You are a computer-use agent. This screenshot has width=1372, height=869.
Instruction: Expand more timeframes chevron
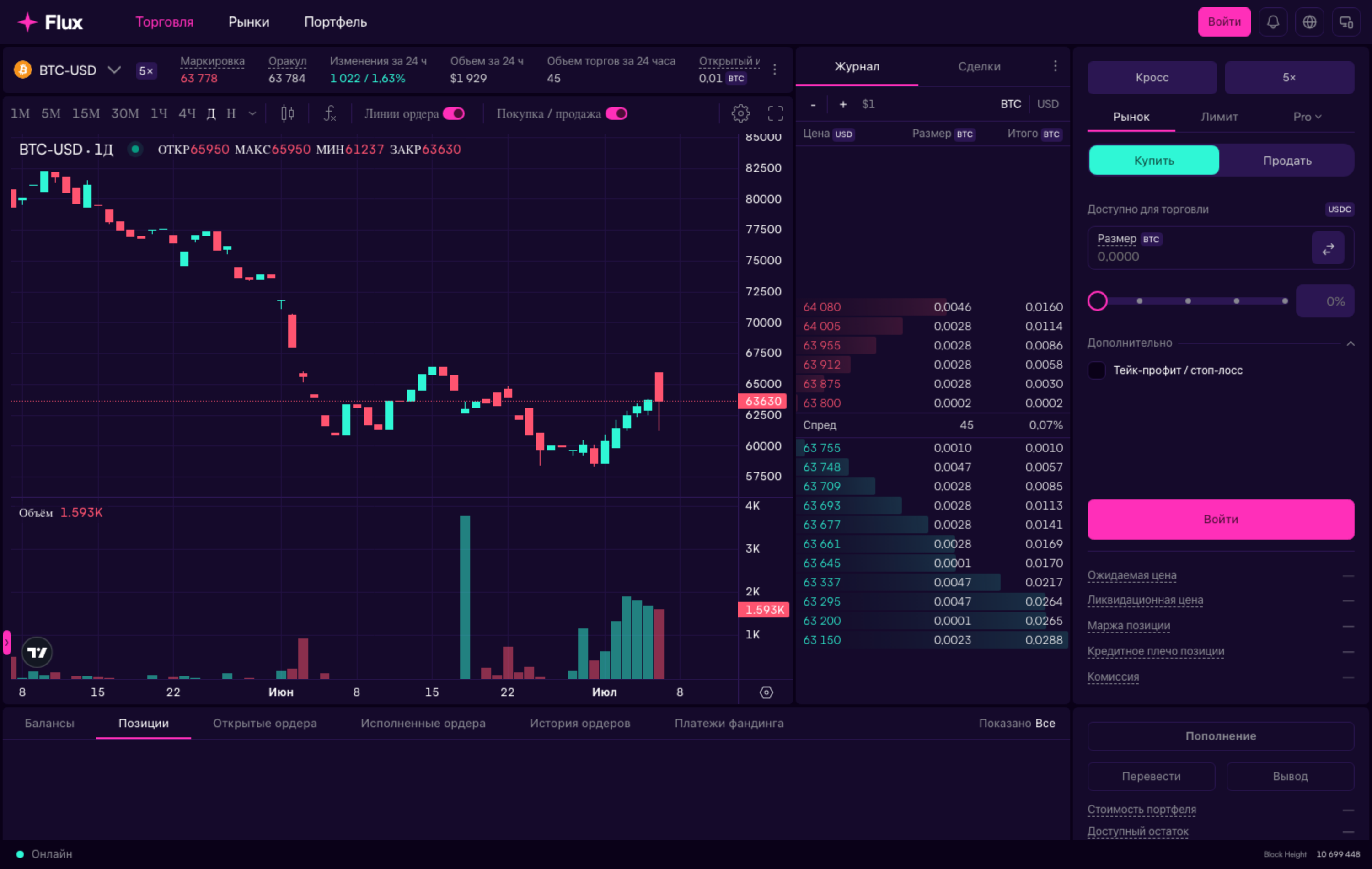(252, 113)
